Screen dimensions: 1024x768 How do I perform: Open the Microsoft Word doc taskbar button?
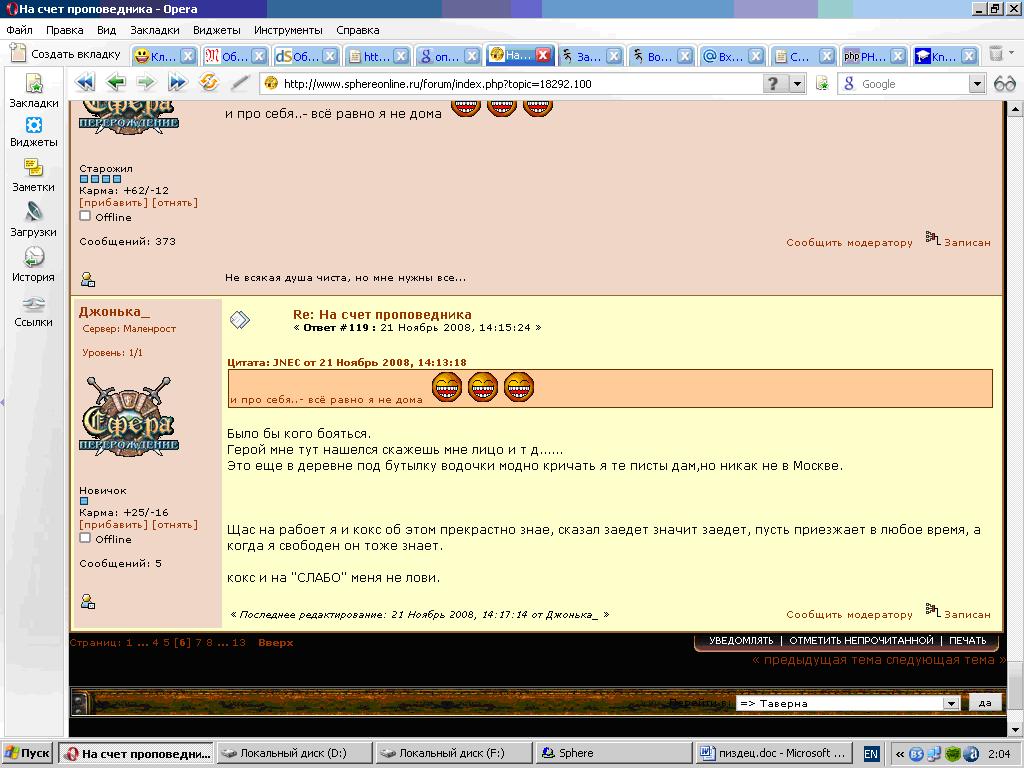tap(775, 753)
